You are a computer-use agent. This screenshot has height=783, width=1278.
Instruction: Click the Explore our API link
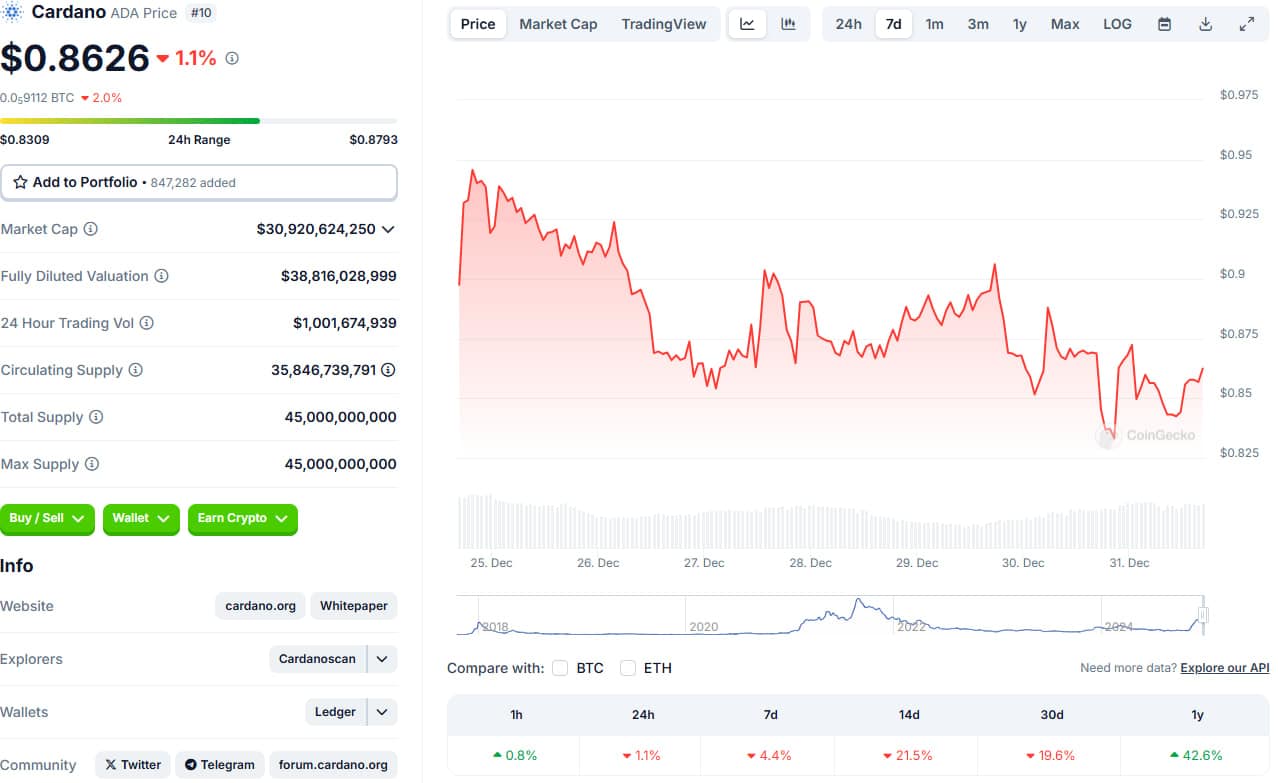[1225, 668]
